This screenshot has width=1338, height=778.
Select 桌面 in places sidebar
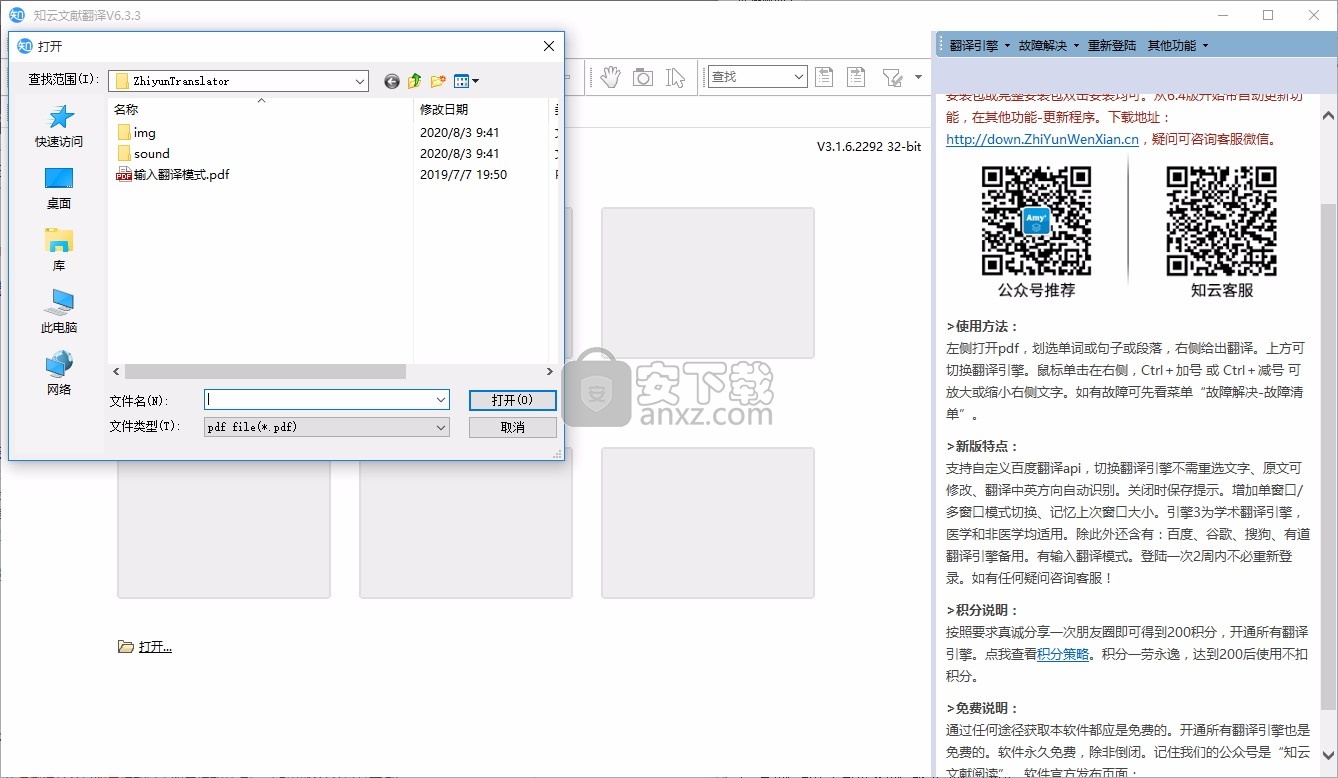[59, 189]
